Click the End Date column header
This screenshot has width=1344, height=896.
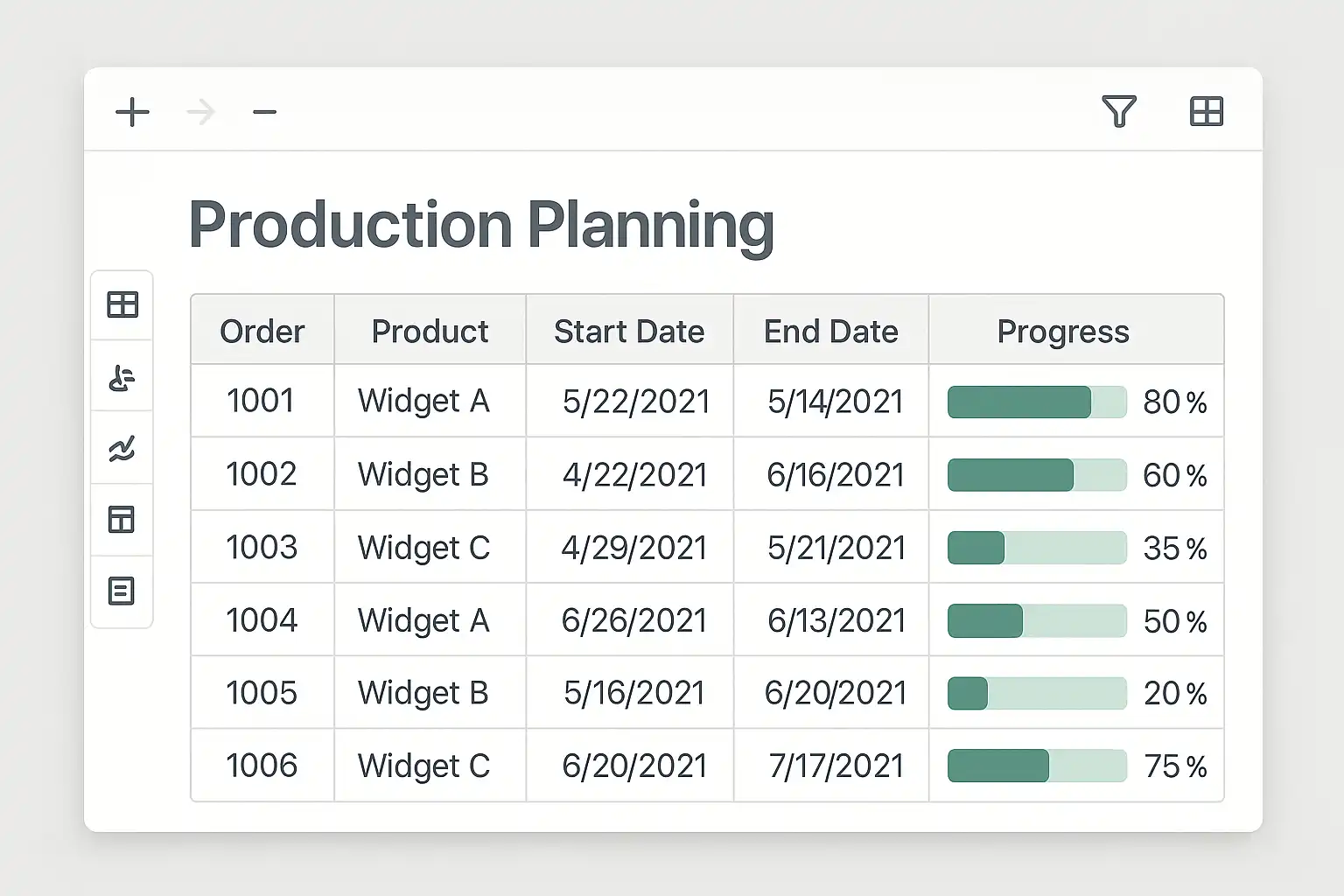830,332
